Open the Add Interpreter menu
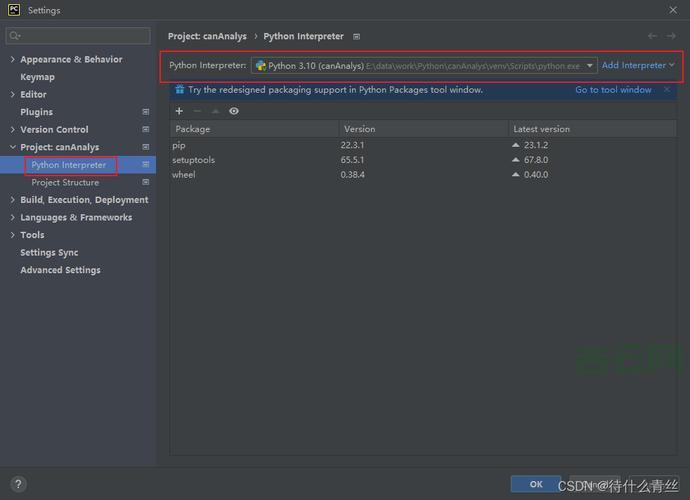Viewport: 690px width, 500px height. pos(638,66)
